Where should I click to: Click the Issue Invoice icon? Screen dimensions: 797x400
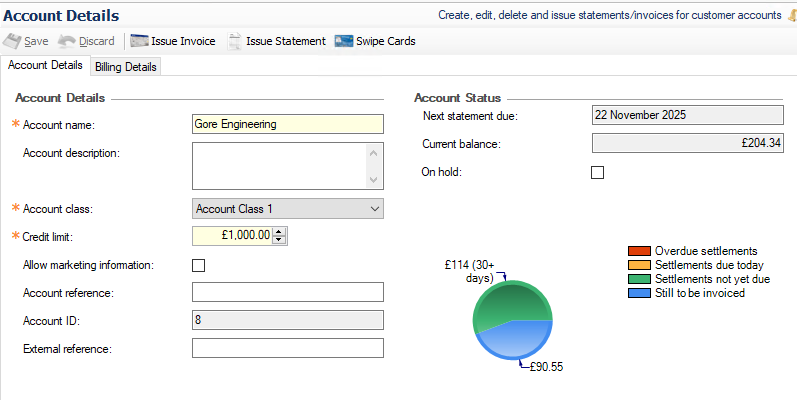pyautogui.click(x=139, y=41)
